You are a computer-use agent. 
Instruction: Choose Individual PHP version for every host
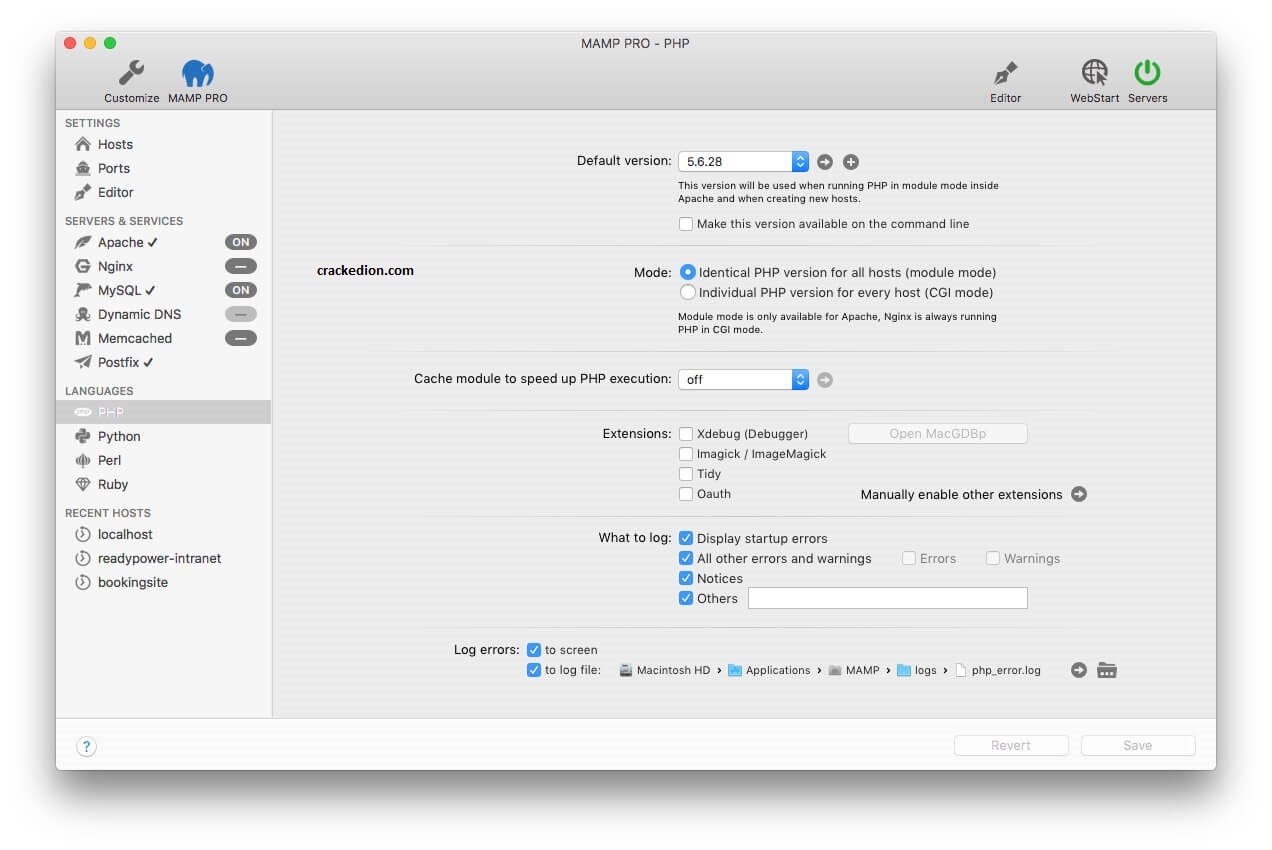pyautogui.click(x=687, y=293)
